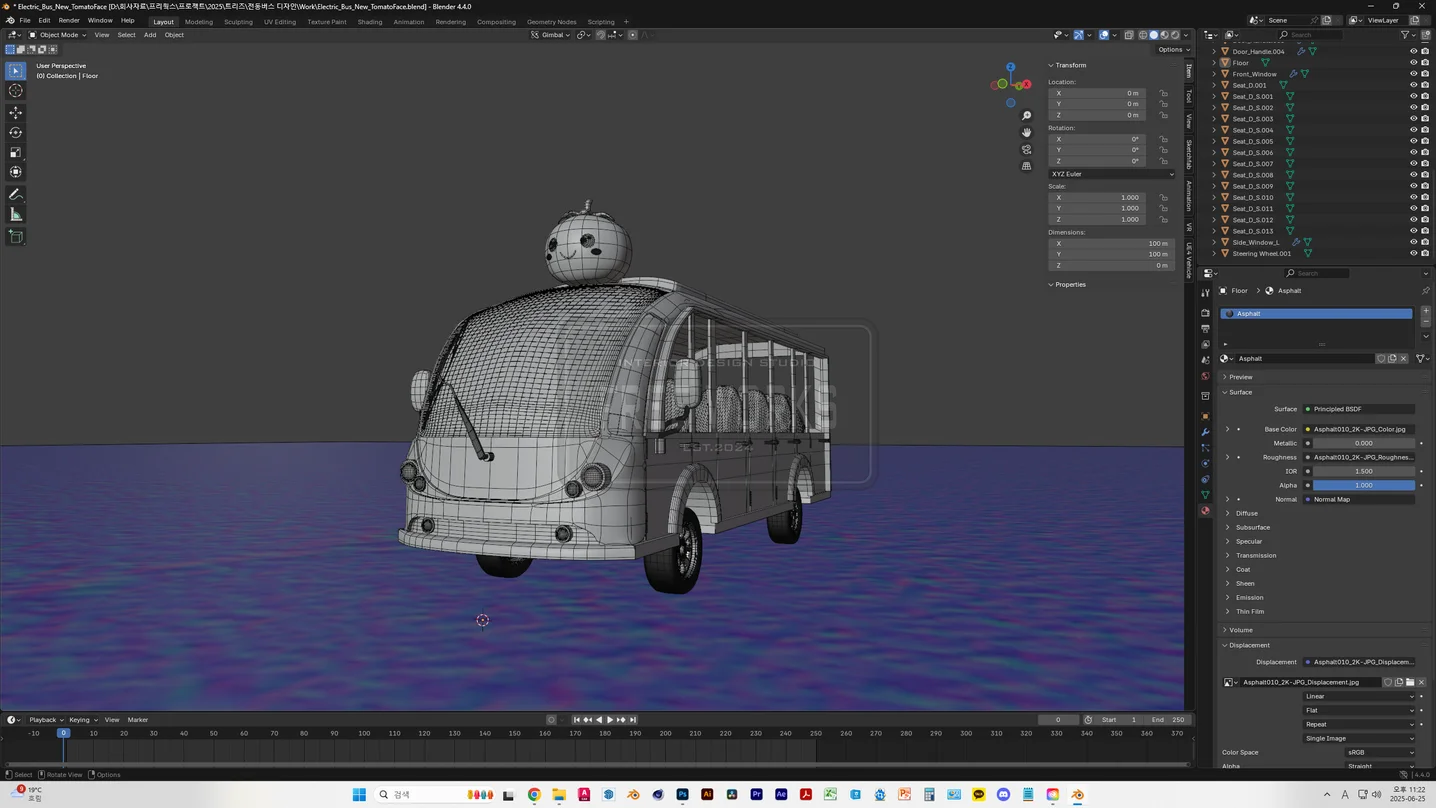Switch to the Shading workspace tab
Image resolution: width=1436 pixels, height=808 pixels.
[370, 22]
